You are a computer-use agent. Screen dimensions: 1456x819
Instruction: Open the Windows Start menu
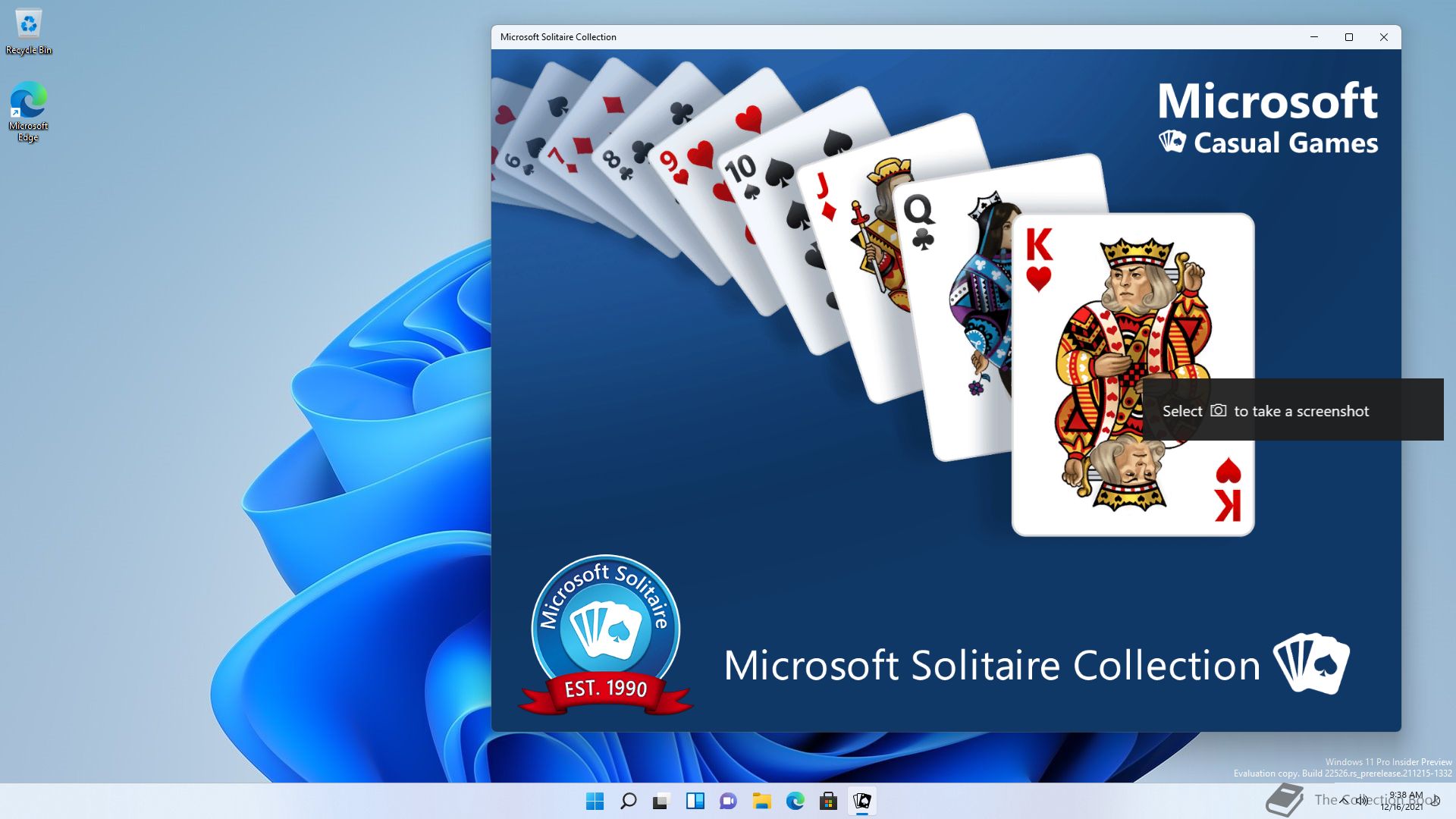coord(595,801)
